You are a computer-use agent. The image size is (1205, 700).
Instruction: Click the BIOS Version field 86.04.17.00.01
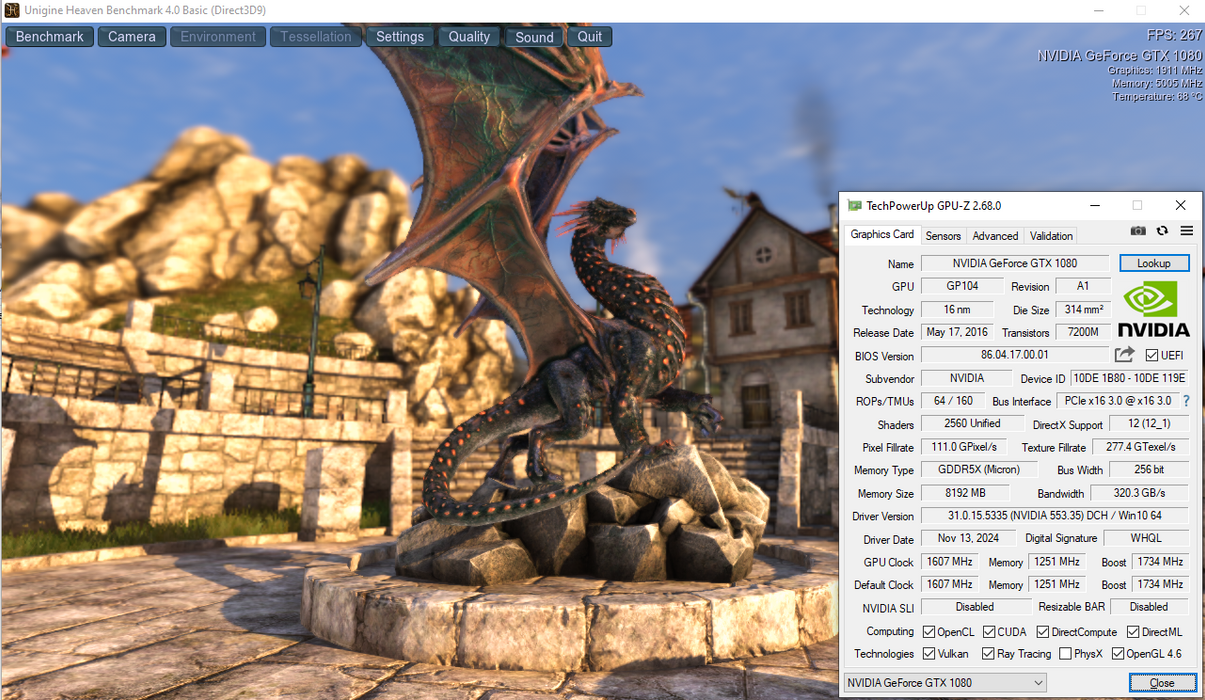tap(1014, 355)
